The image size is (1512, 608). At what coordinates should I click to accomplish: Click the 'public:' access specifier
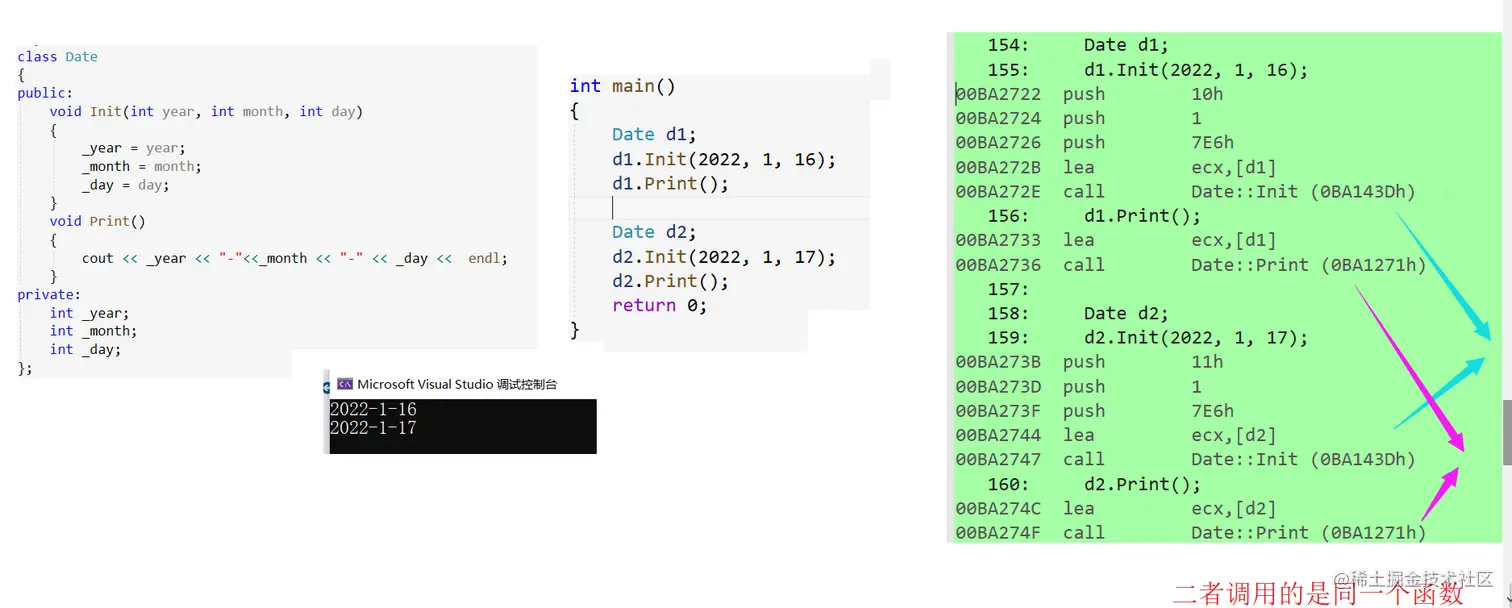(x=45, y=93)
